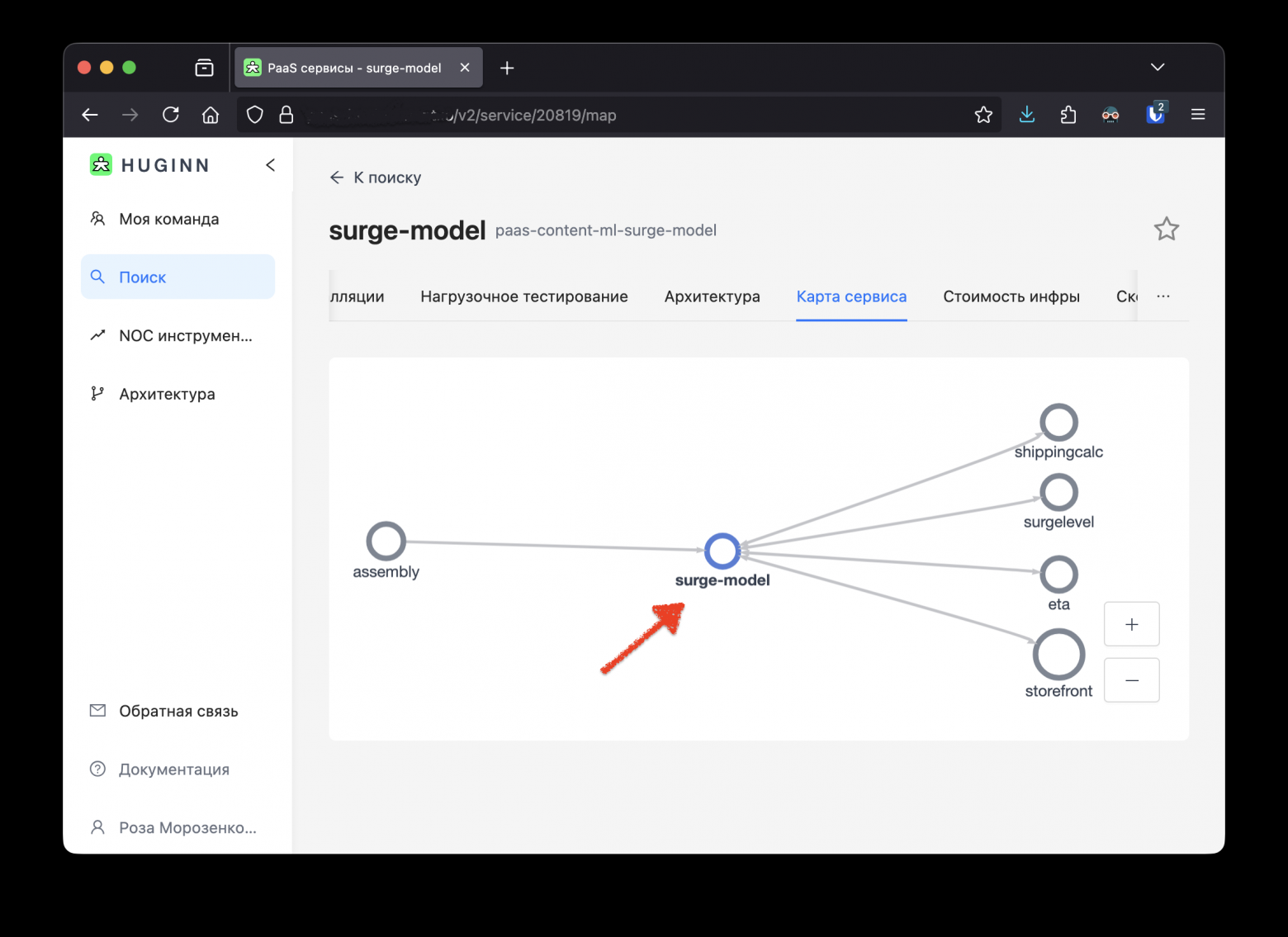Zoom in on service map

point(1131,625)
